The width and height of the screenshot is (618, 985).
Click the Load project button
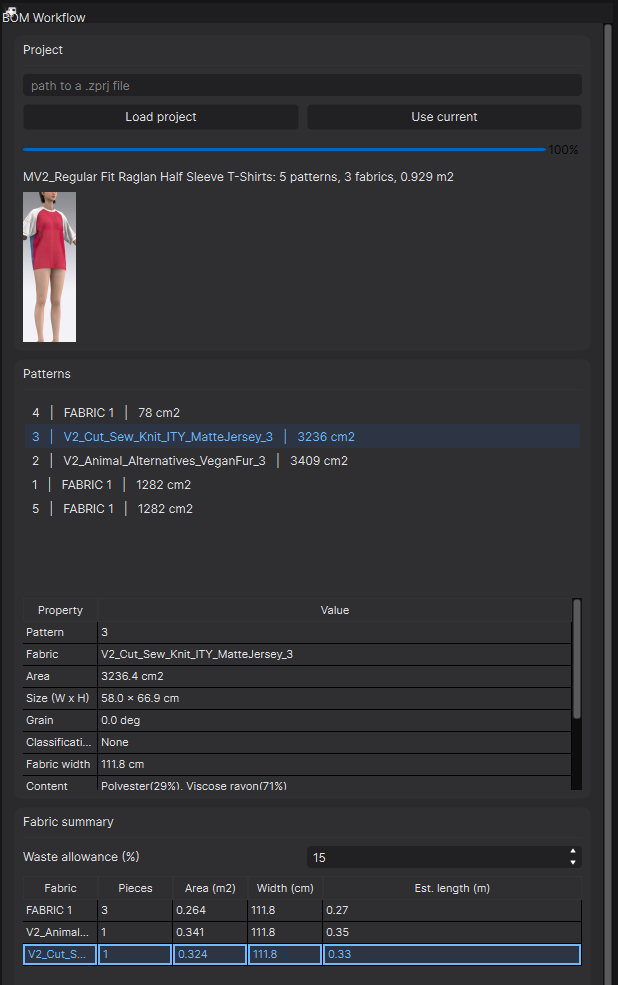tap(161, 117)
